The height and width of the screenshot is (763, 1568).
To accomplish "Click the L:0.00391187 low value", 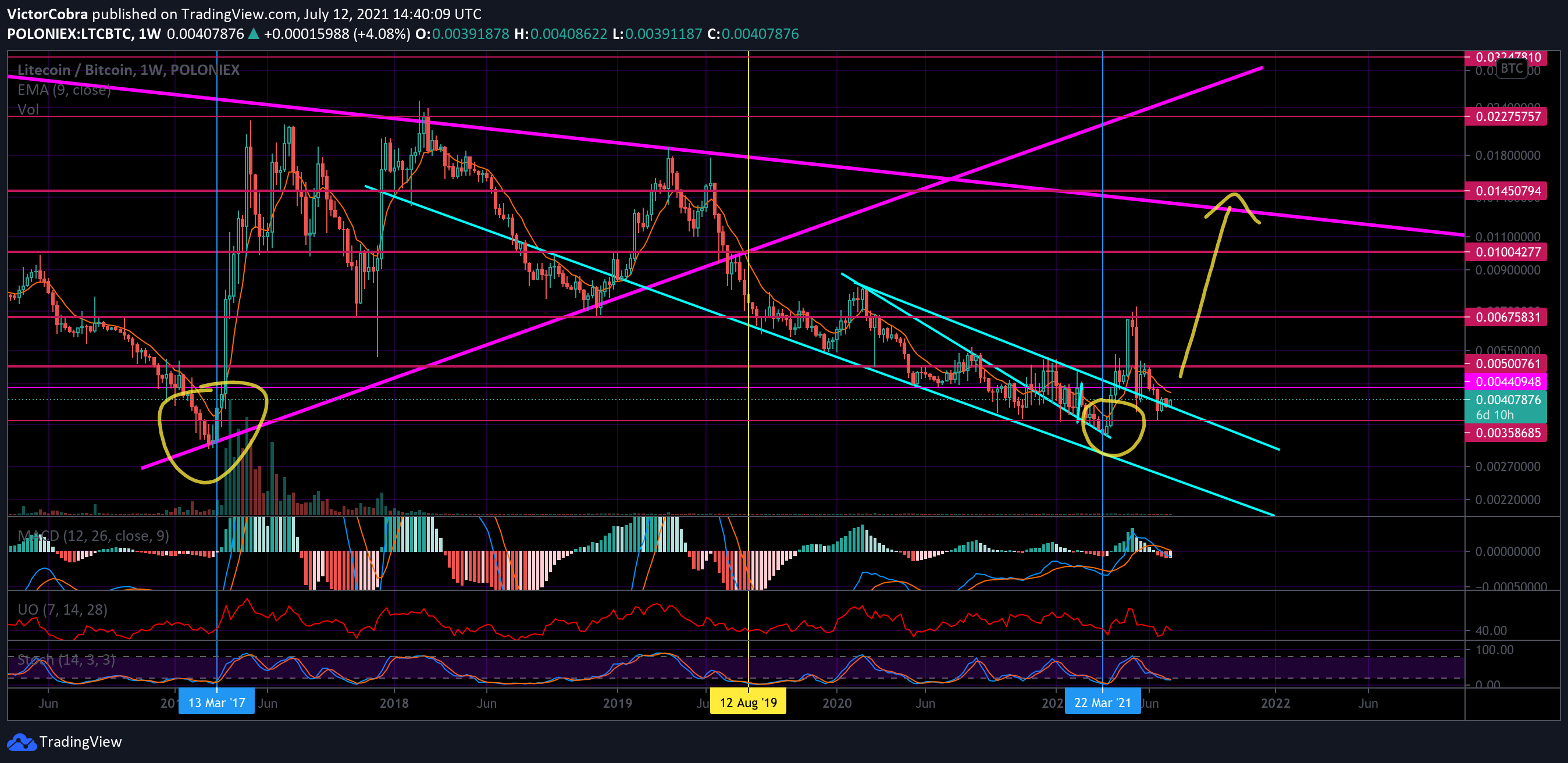I will tap(657, 34).
